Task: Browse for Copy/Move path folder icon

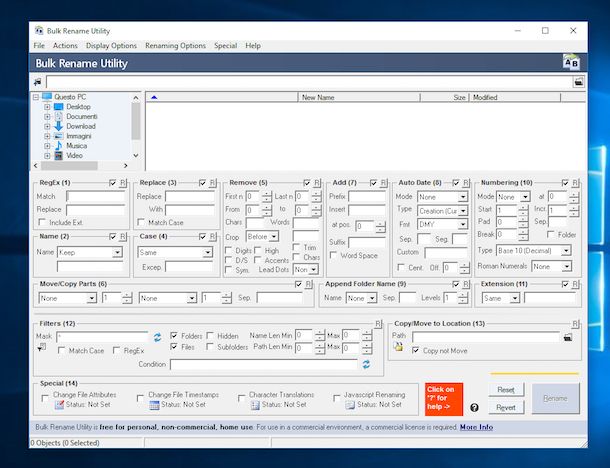Action: [x=568, y=337]
